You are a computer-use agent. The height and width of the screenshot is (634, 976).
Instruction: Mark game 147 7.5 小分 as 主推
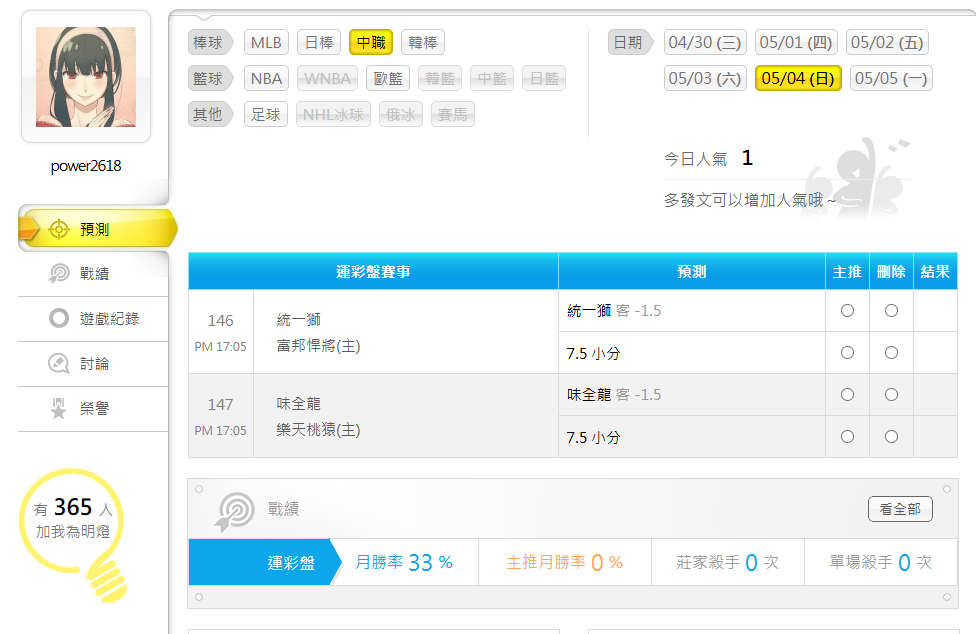pyautogui.click(x=847, y=437)
